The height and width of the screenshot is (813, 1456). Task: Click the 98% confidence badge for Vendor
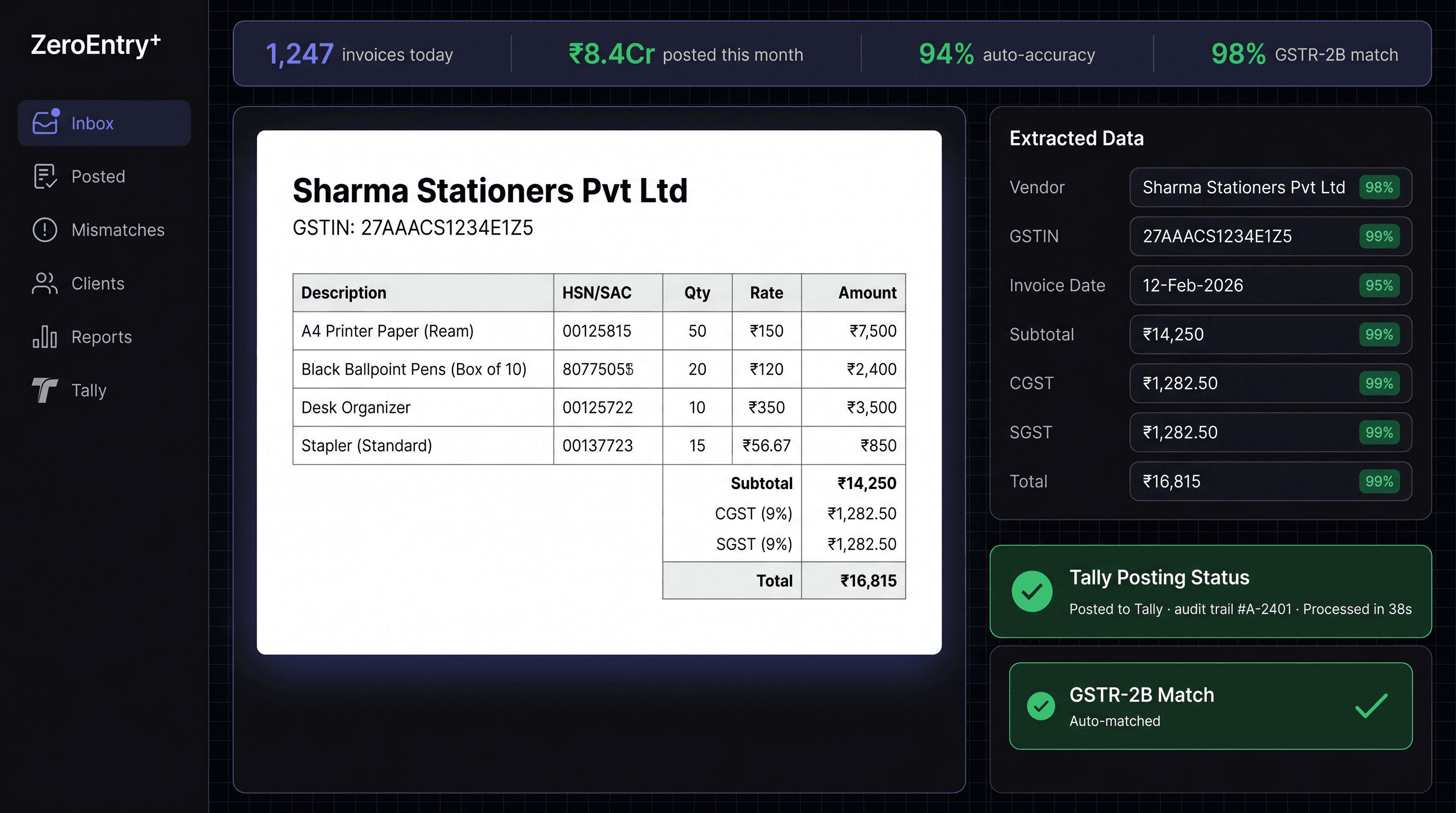(x=1379, y=187)
